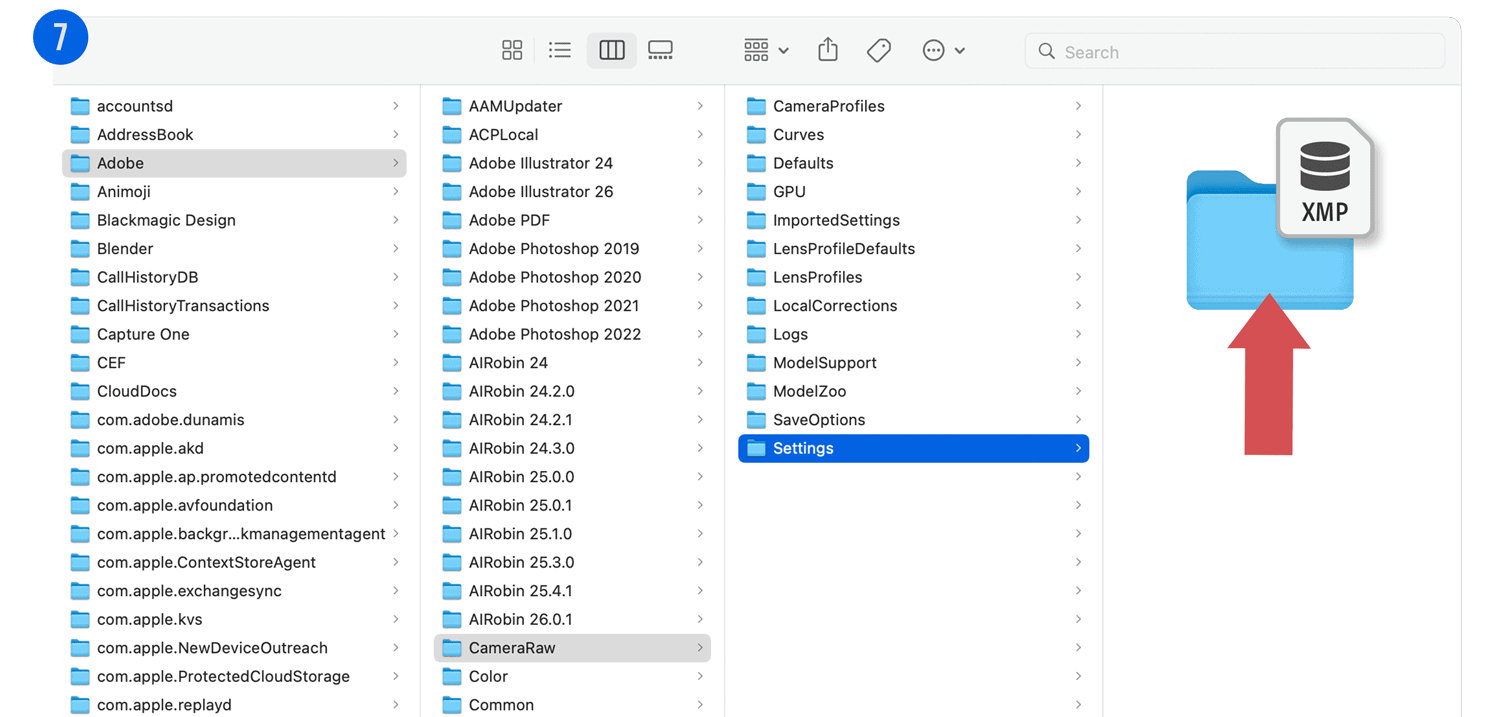Open the More actions ellipsis menu
The height and width of the screenshot is (717, 1500).
[x=943, y=50]
